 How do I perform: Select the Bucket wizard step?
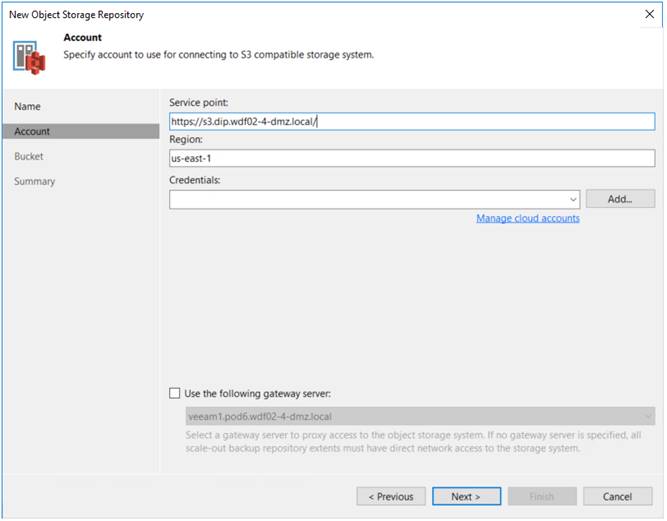(29, 157)
